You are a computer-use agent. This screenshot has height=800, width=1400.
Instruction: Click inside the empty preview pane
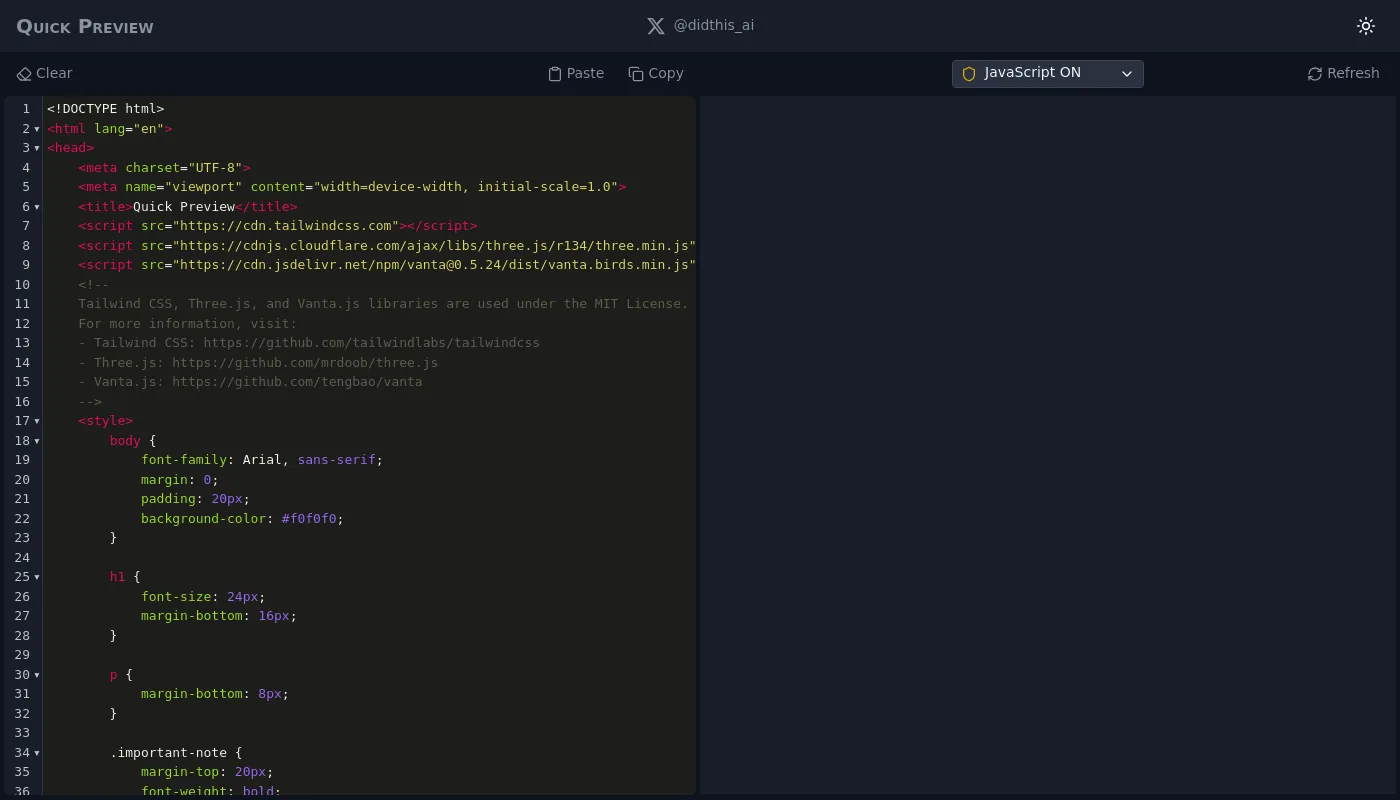coord(1048,445)
